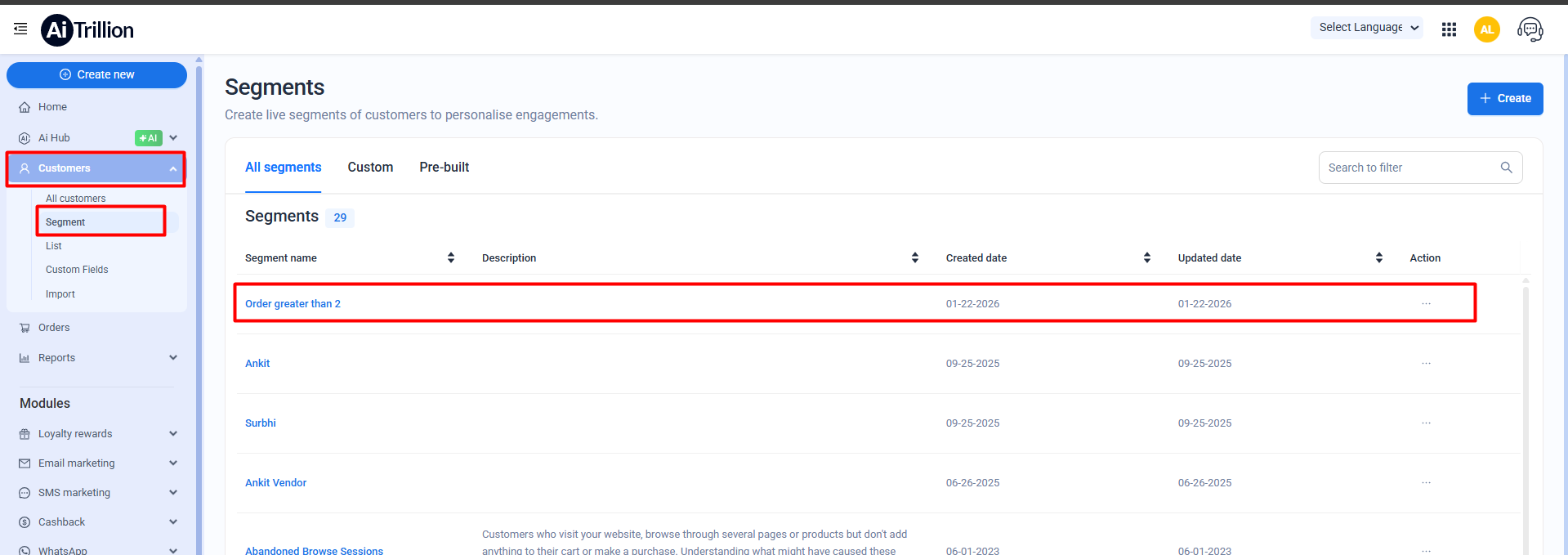Click the AL user avatar
The height and width of the screenshot is (555, 1568).
coord(1486,29)
